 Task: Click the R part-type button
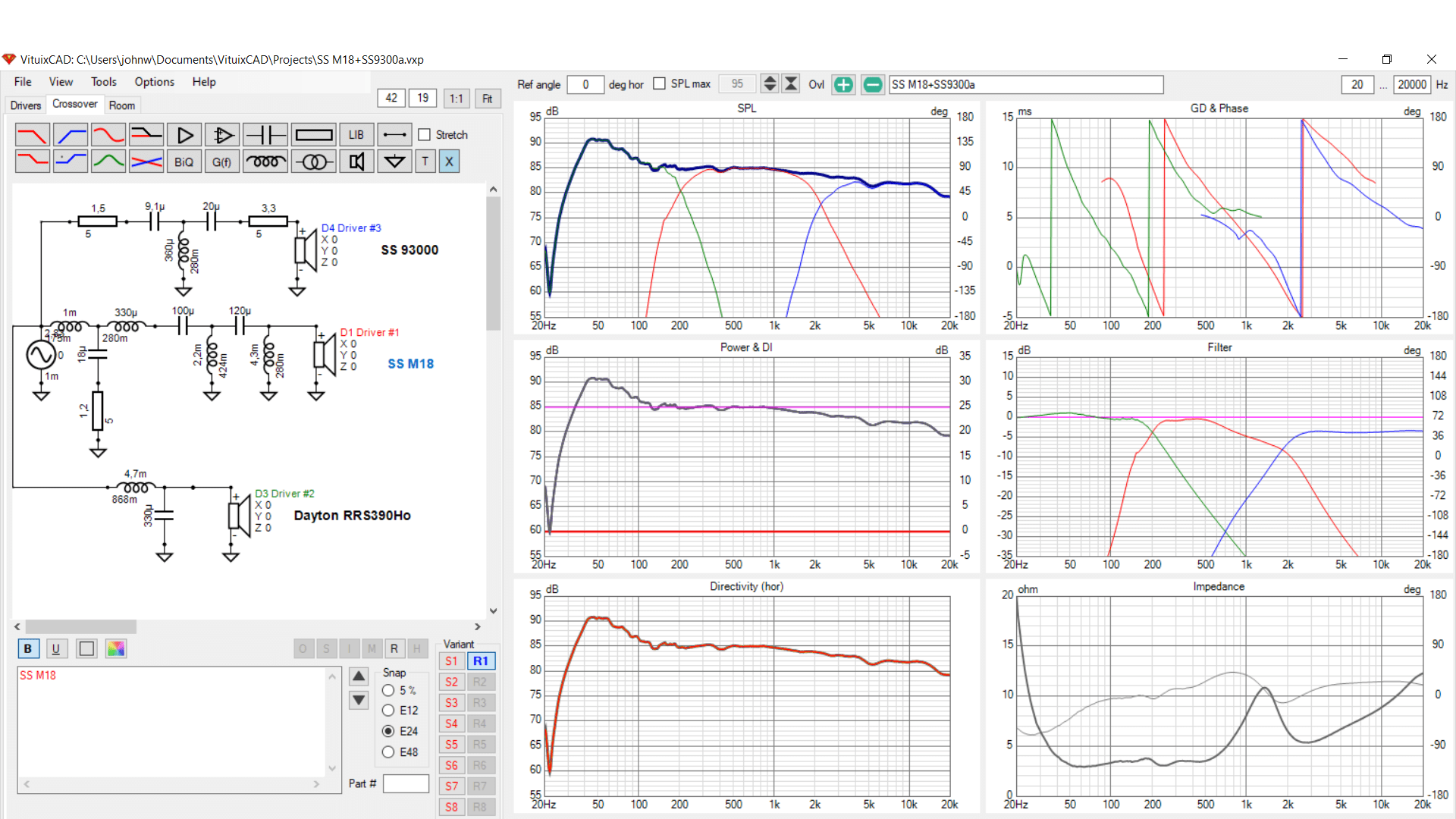(394, 648)
